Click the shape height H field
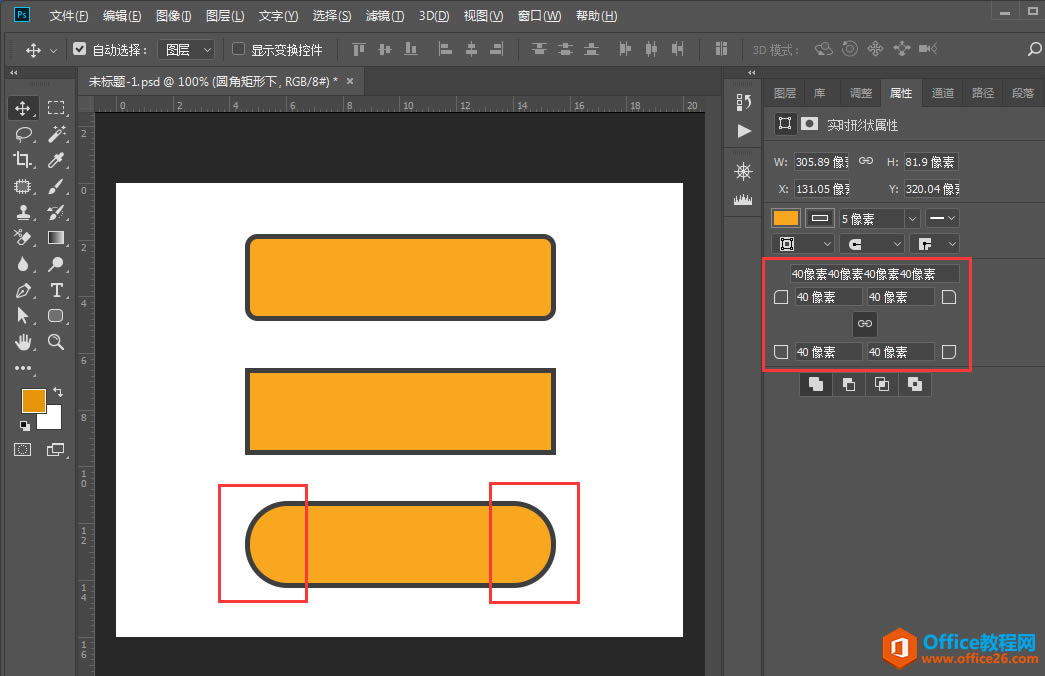Image resolution: width=1045 pixels, height=676 pixels. [930, 162]
